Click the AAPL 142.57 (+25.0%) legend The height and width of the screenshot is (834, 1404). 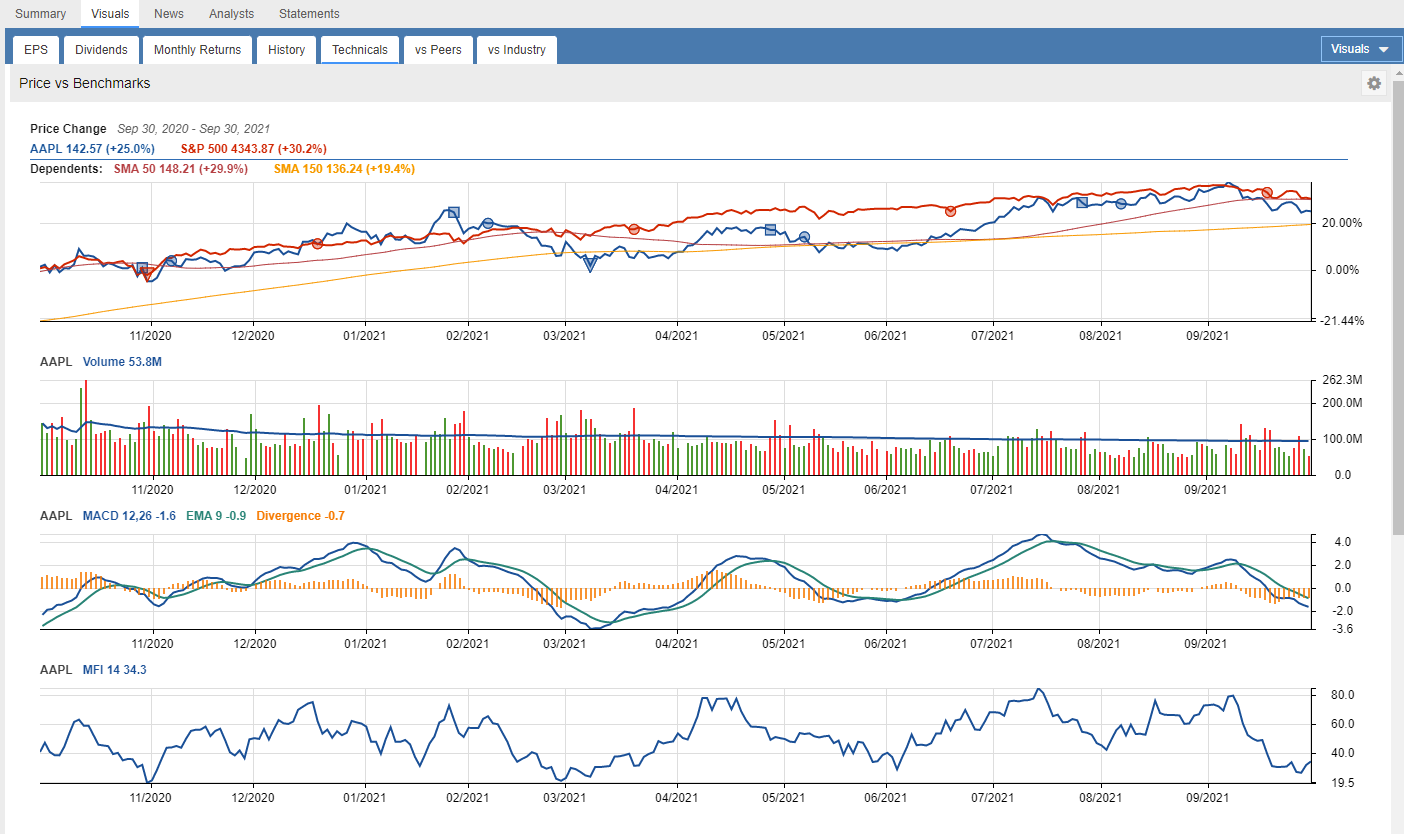[x=92, y=149]
